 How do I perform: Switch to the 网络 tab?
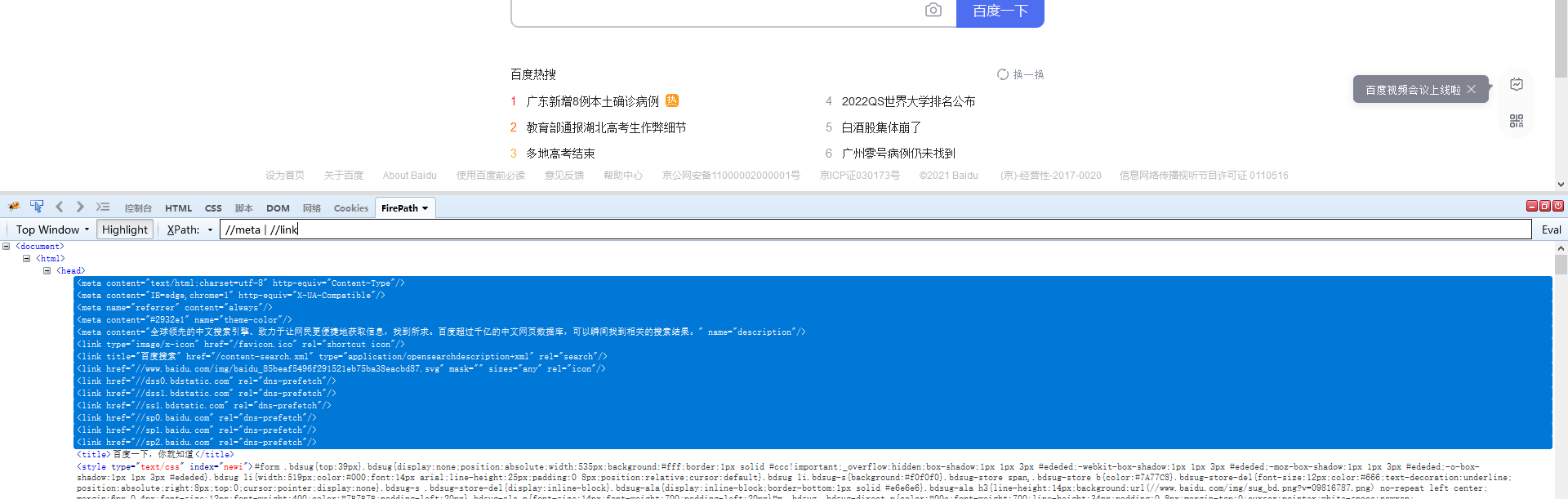tap(311, 208)
